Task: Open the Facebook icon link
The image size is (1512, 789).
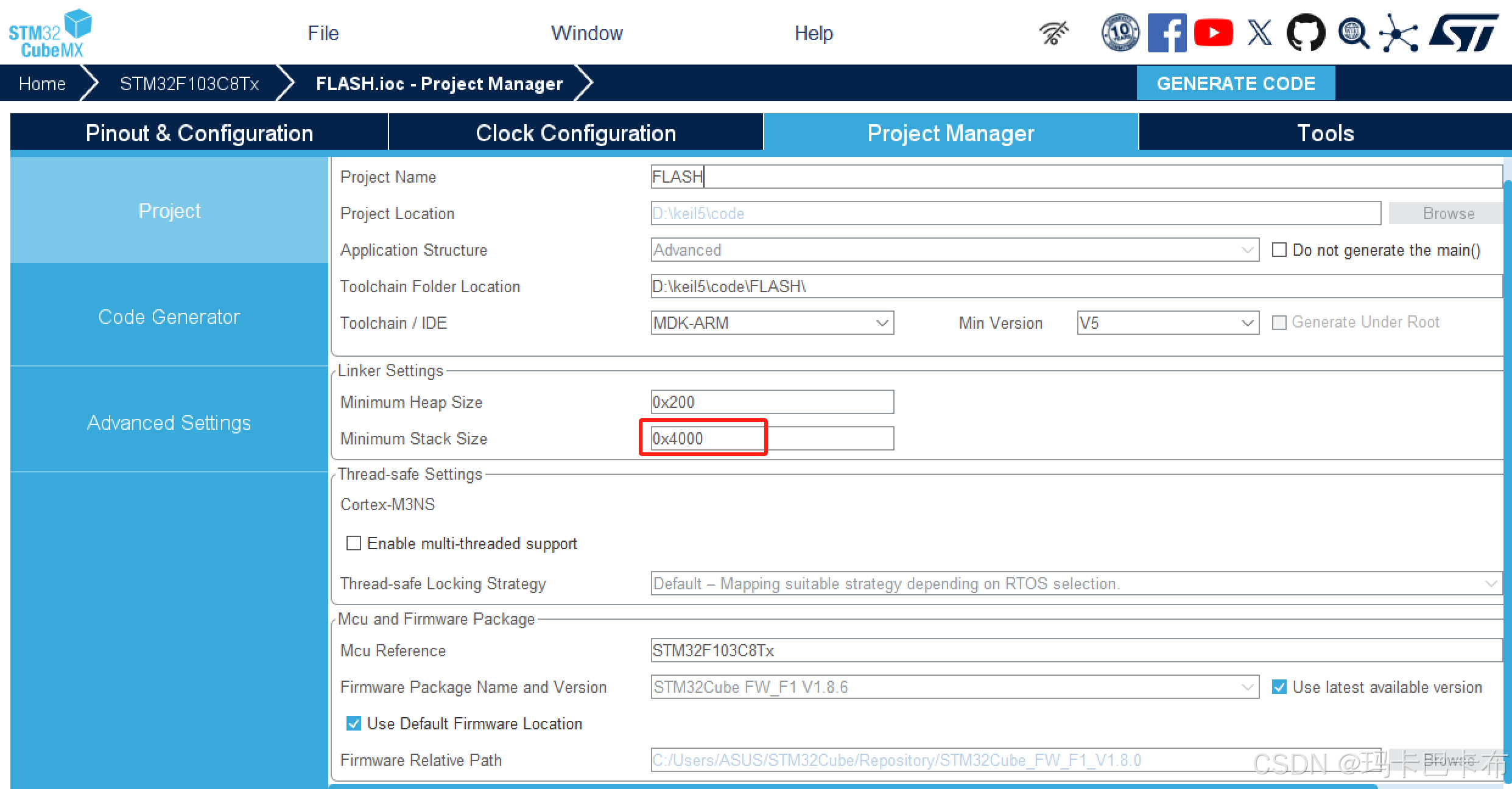Action: click(1166, 33)
